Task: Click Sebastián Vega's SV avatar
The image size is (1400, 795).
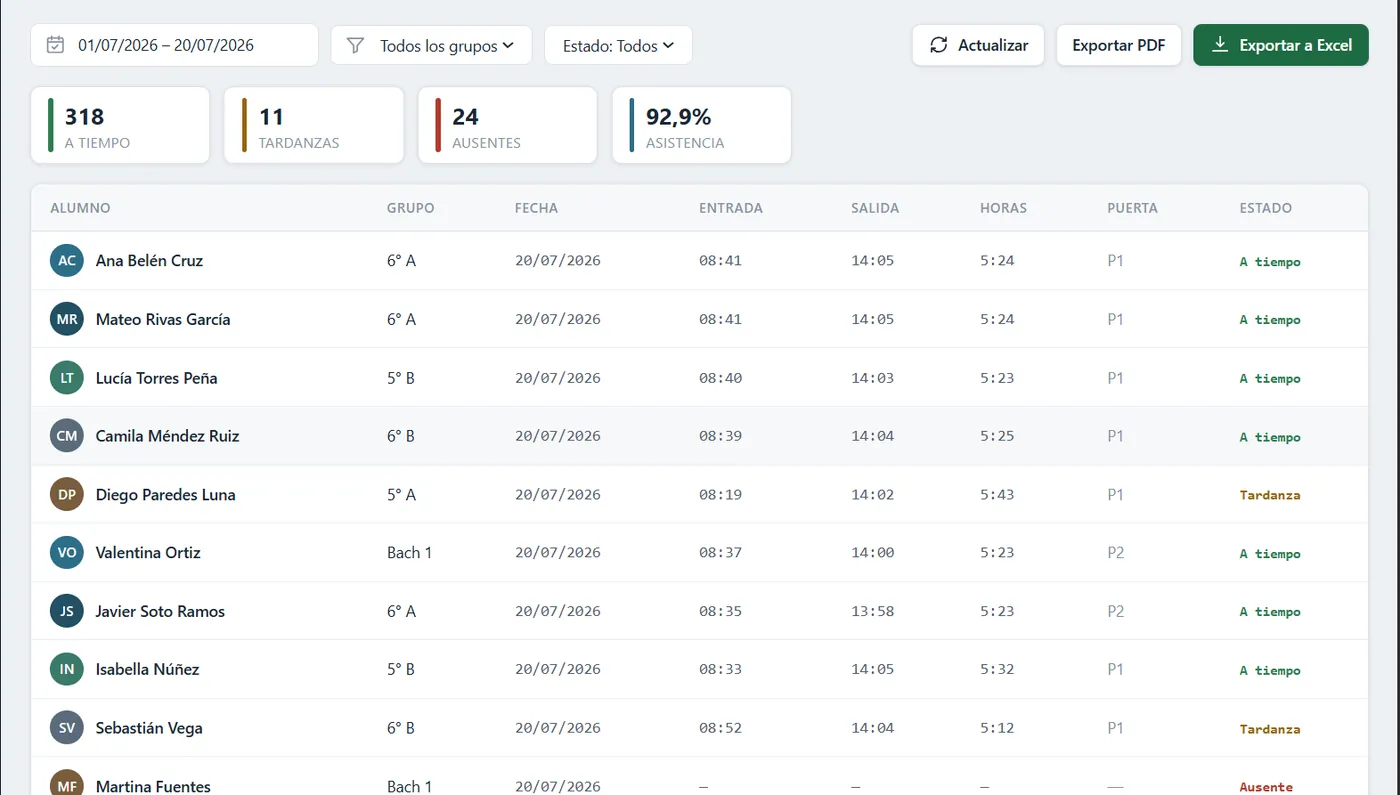Action: pos(67,728)
